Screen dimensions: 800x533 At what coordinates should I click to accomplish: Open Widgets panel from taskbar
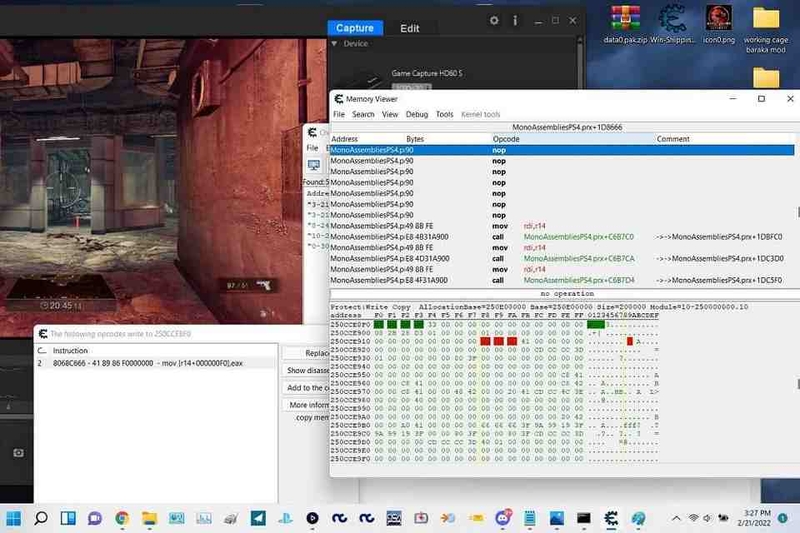68,519
